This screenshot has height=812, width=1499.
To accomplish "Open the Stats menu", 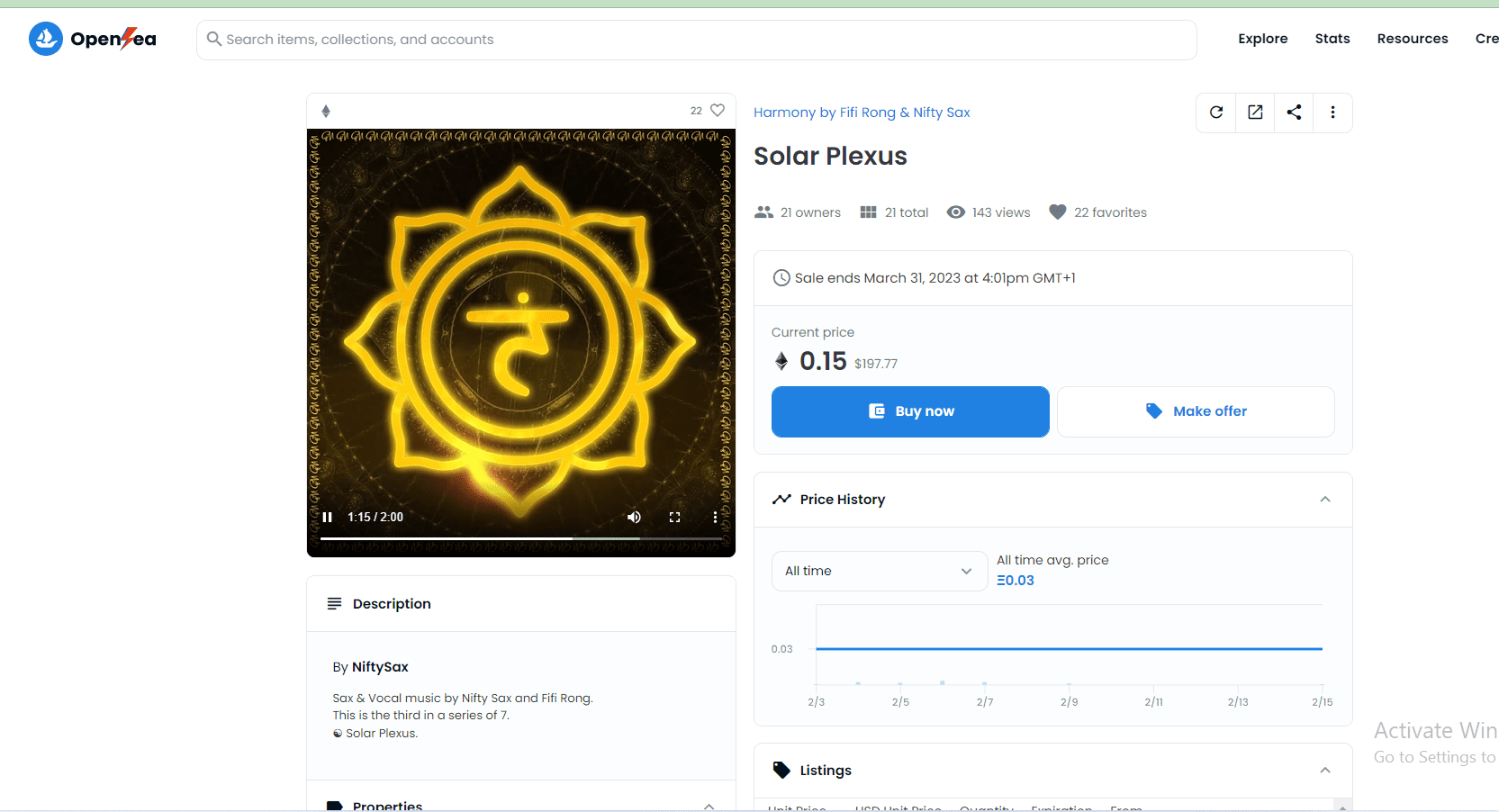I will tap(1332, 39).
